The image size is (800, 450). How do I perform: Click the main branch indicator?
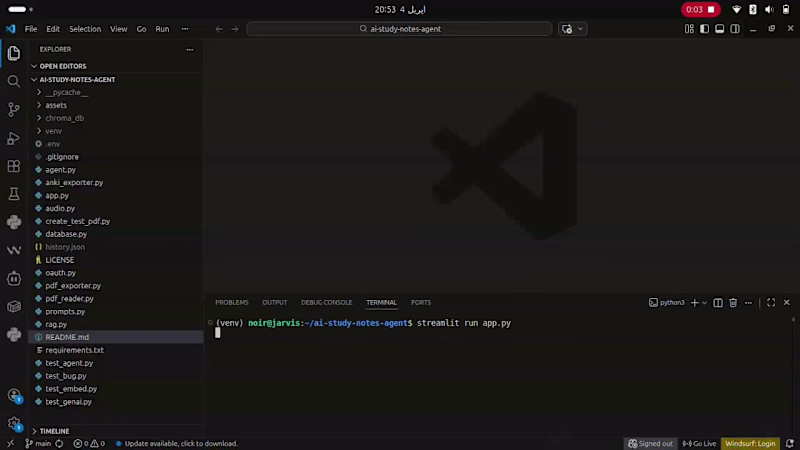tap(38, 443)
